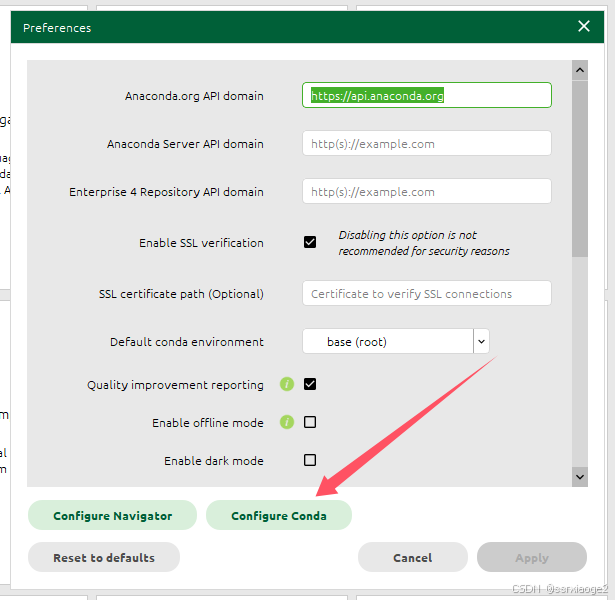Open Configure Navigator
615x600 pixels.
click(x=112, y=515)
